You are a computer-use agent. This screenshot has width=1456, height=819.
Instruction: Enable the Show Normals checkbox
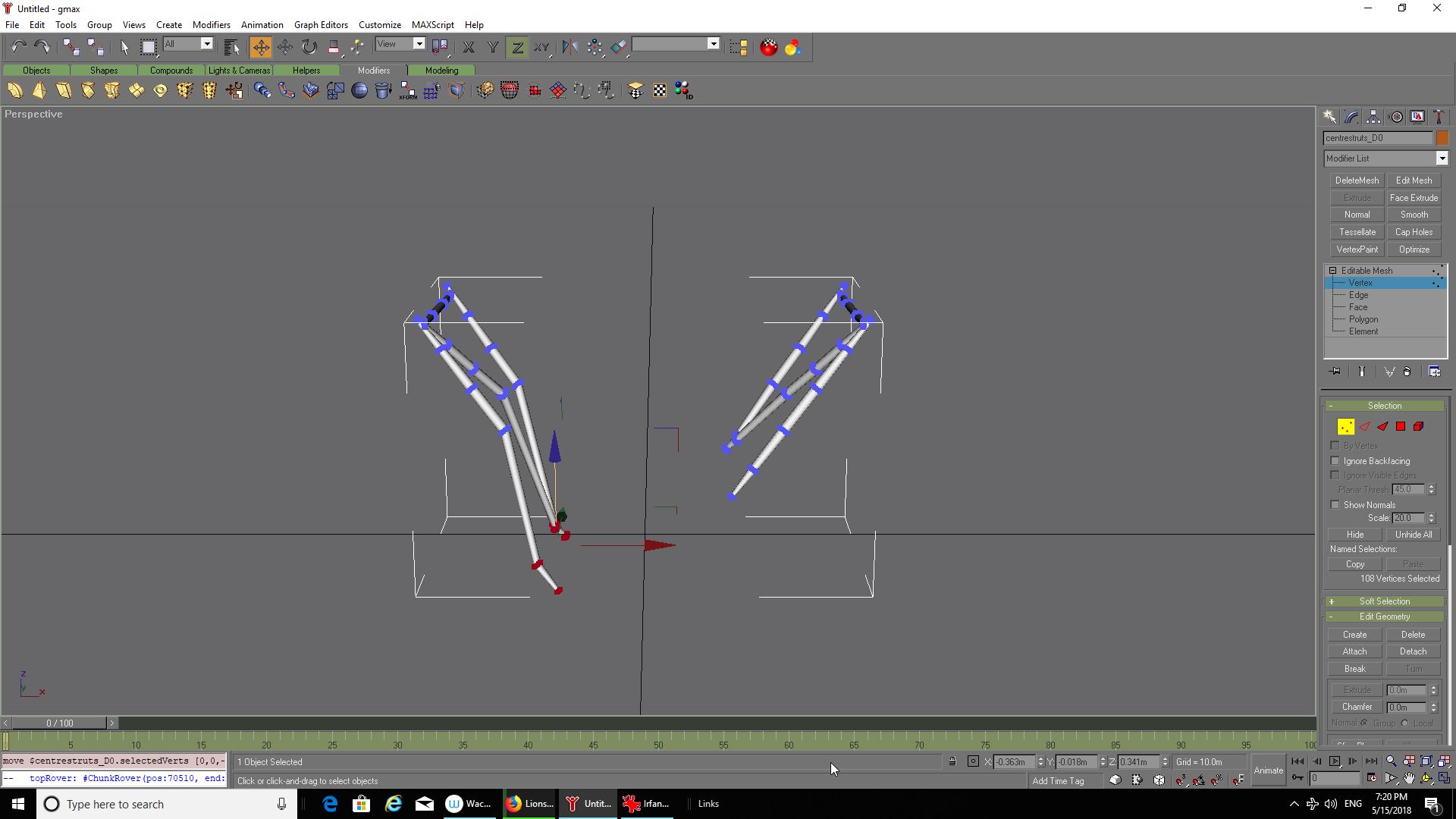click(1335, 505)
